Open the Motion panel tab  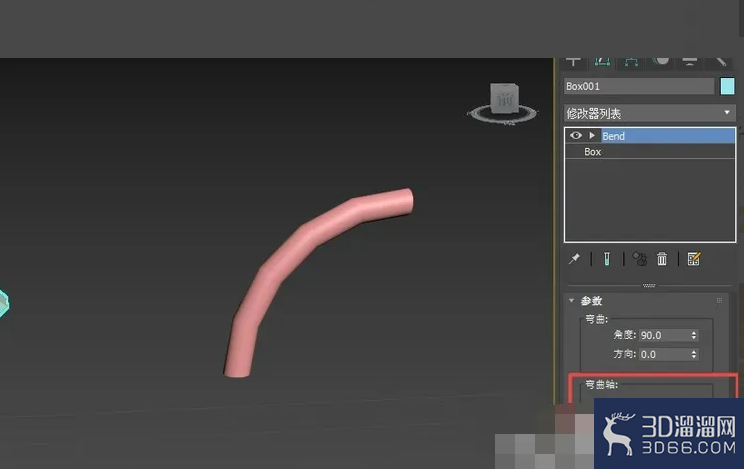coord(660,62)
